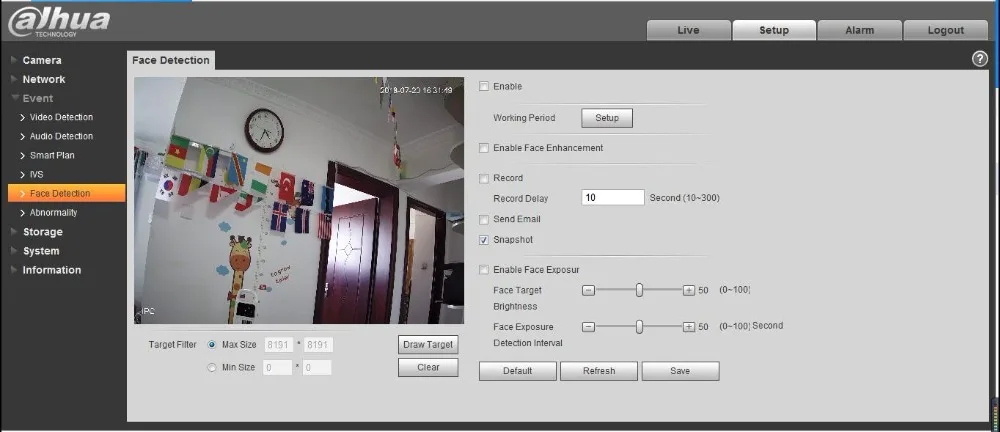This screenshot has width=1000, height=432.
Task: Select the Max Size radio button
Action: click(x=212, y=345)
